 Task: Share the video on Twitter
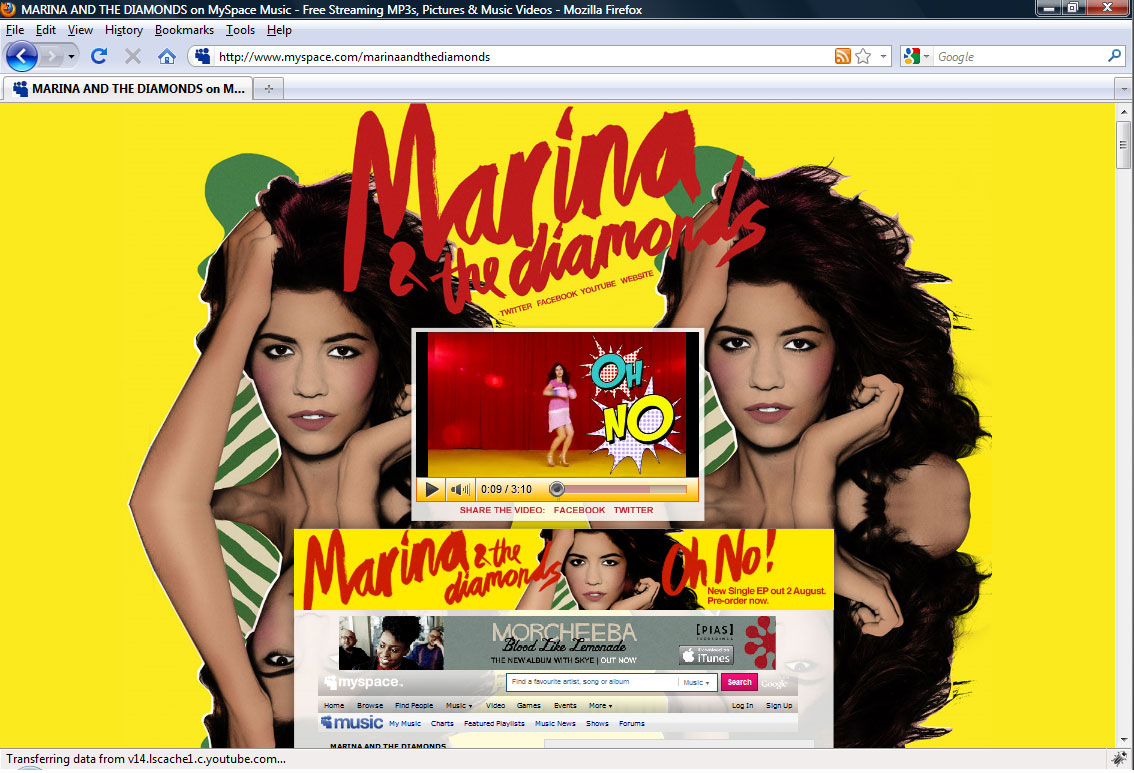point(634,510)
